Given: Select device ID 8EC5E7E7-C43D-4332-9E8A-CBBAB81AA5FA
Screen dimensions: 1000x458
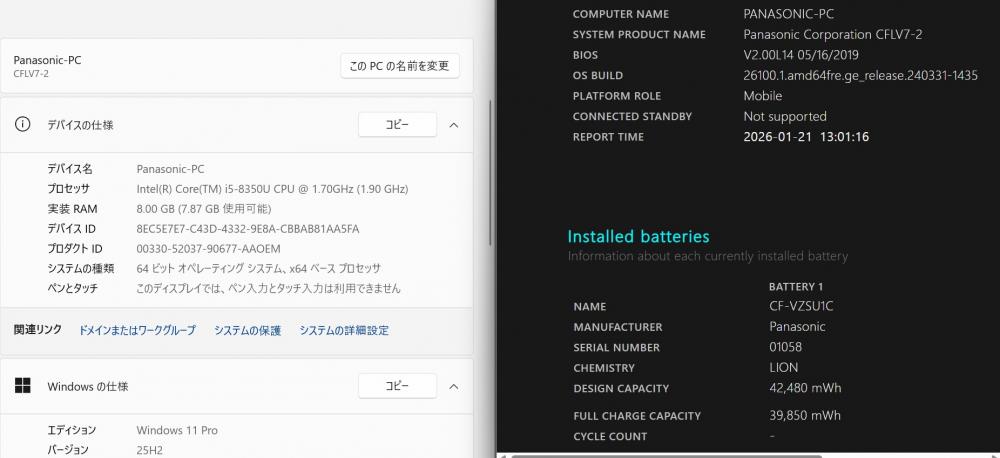Looking at the screenshot, I should 248,228.
